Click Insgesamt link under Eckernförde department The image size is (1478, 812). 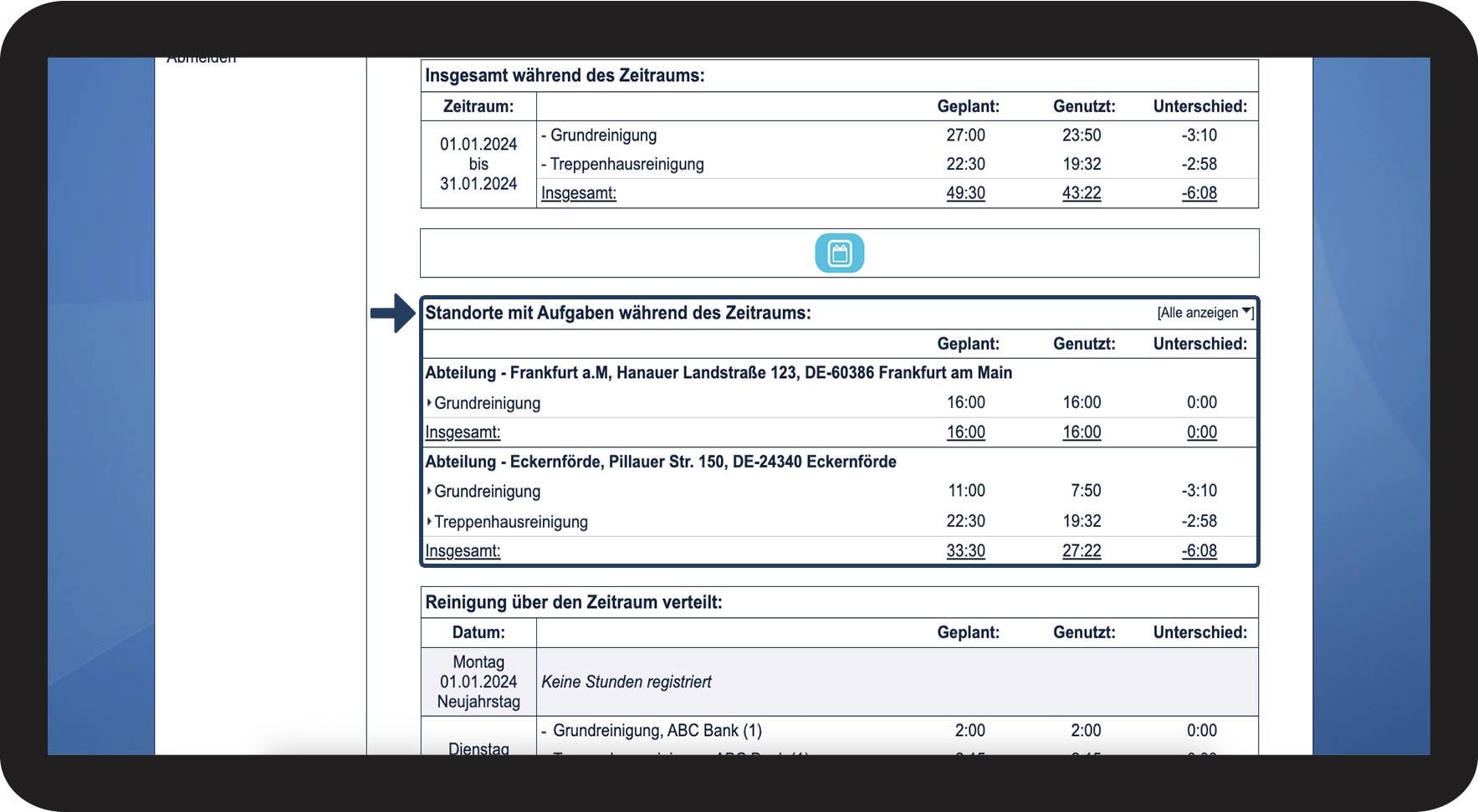(463, 551)
